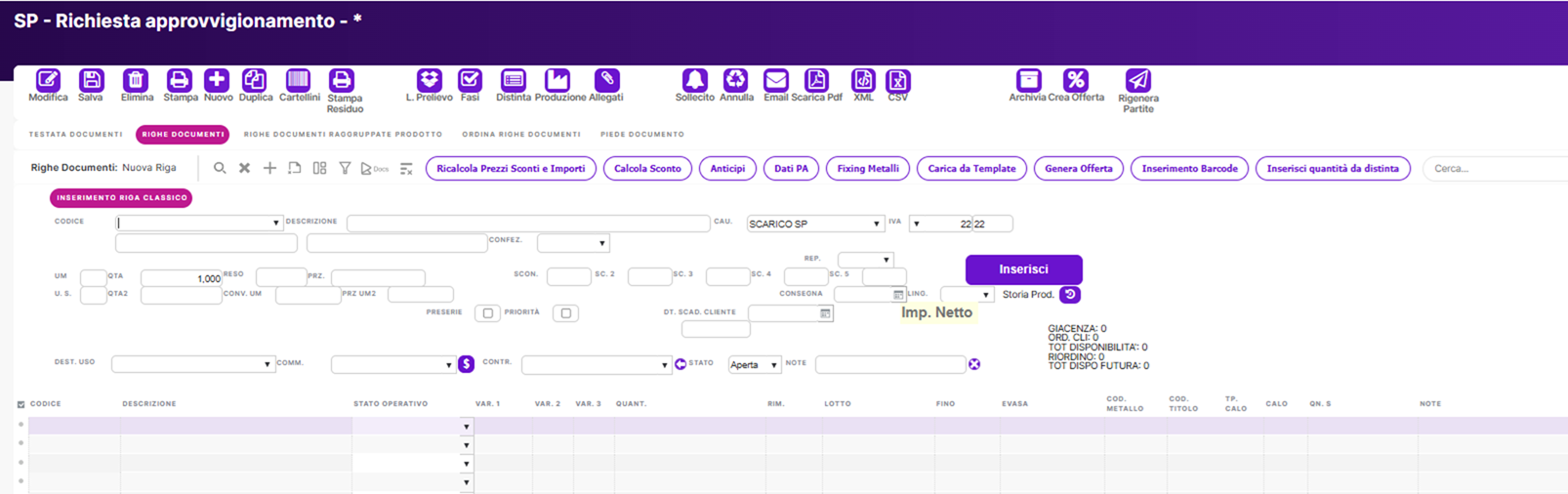Click Ricalcola Prezzi Sconti e Importi
The height and width of the screenshot is (494, 1568).
(x=511, y=169)
